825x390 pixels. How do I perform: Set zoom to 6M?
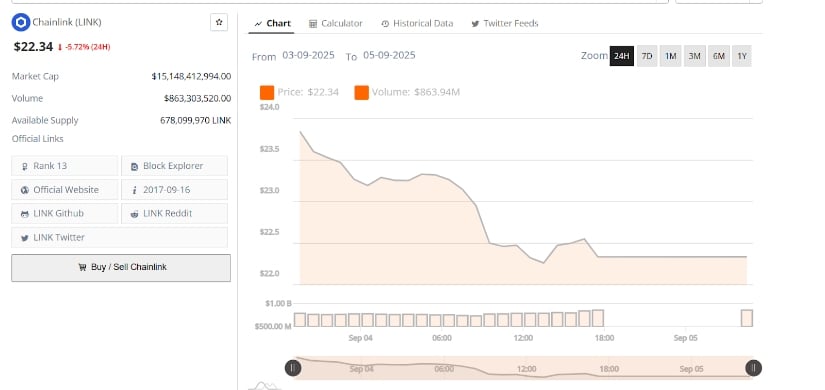click(719, 56)
